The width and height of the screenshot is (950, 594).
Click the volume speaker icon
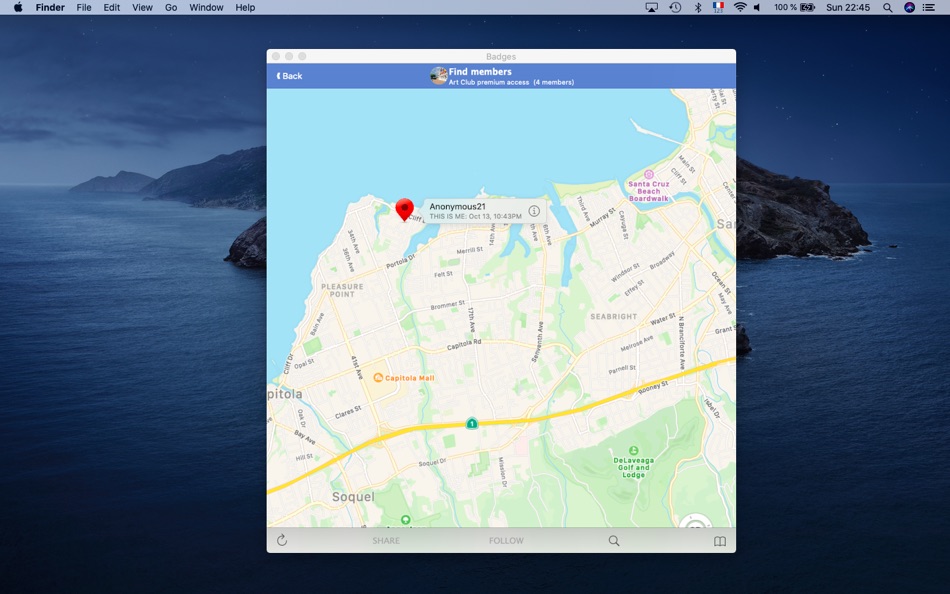(x=757, y=7)
